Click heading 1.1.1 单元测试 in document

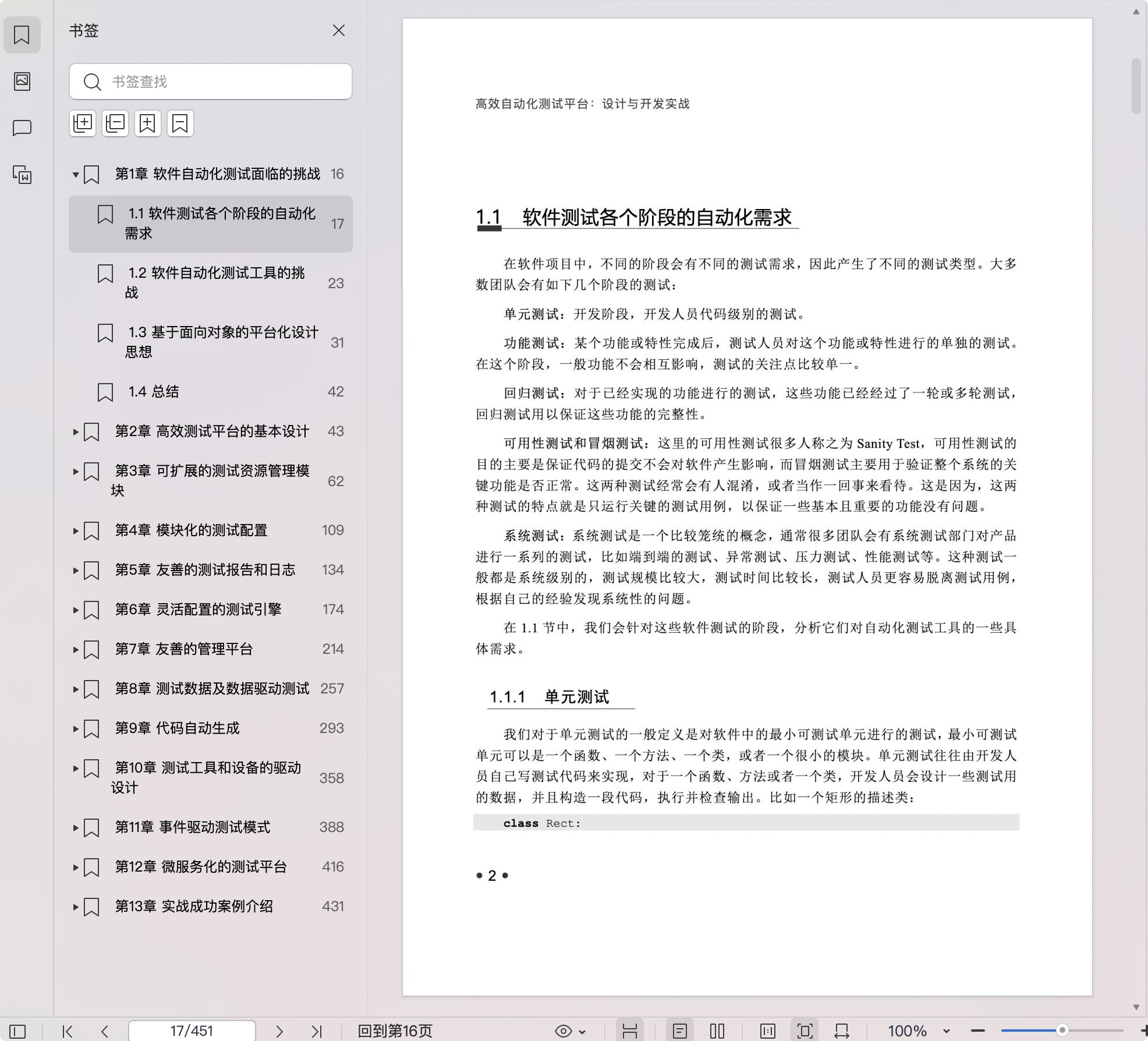pyautogui.click(x=549, y=697)
